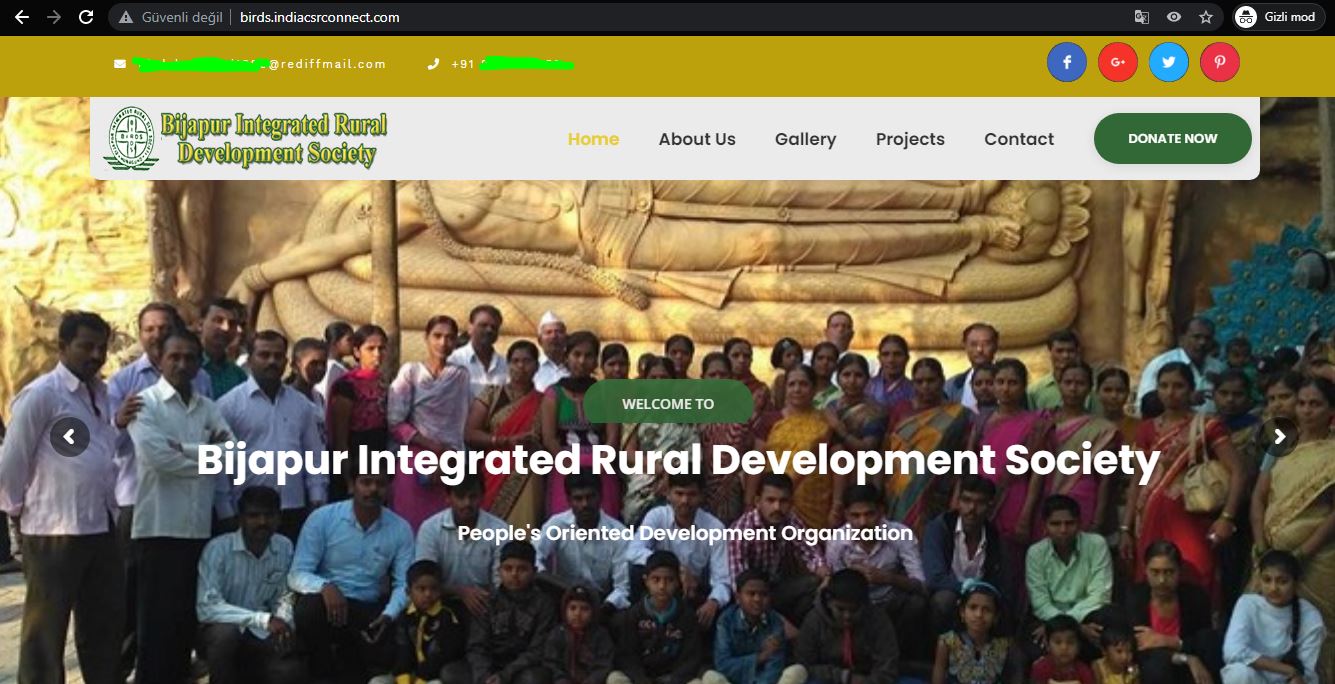Go to the Contact page
The height and width of the screenshot is (684, 1335).
click(1018, 139)
